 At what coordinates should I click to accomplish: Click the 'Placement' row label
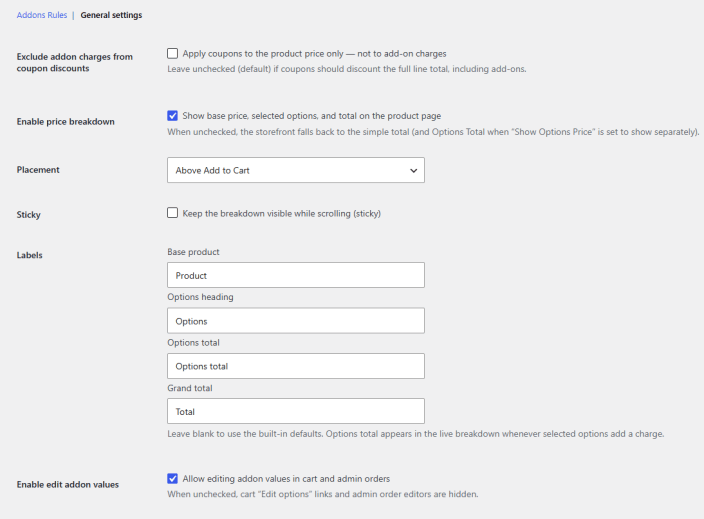coord(38,170)
